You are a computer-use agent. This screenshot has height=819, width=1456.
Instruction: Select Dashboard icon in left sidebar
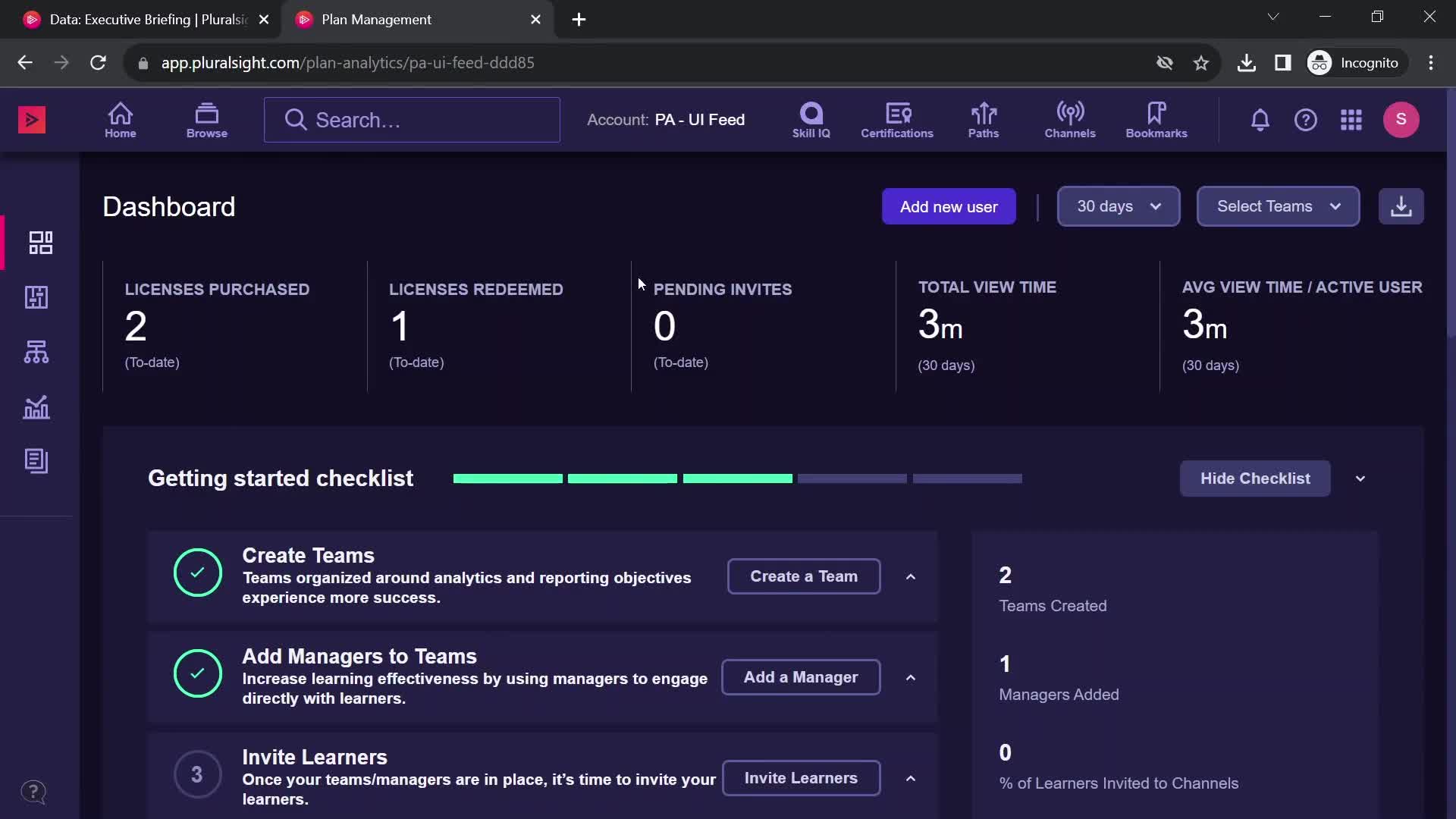point(40,243)
